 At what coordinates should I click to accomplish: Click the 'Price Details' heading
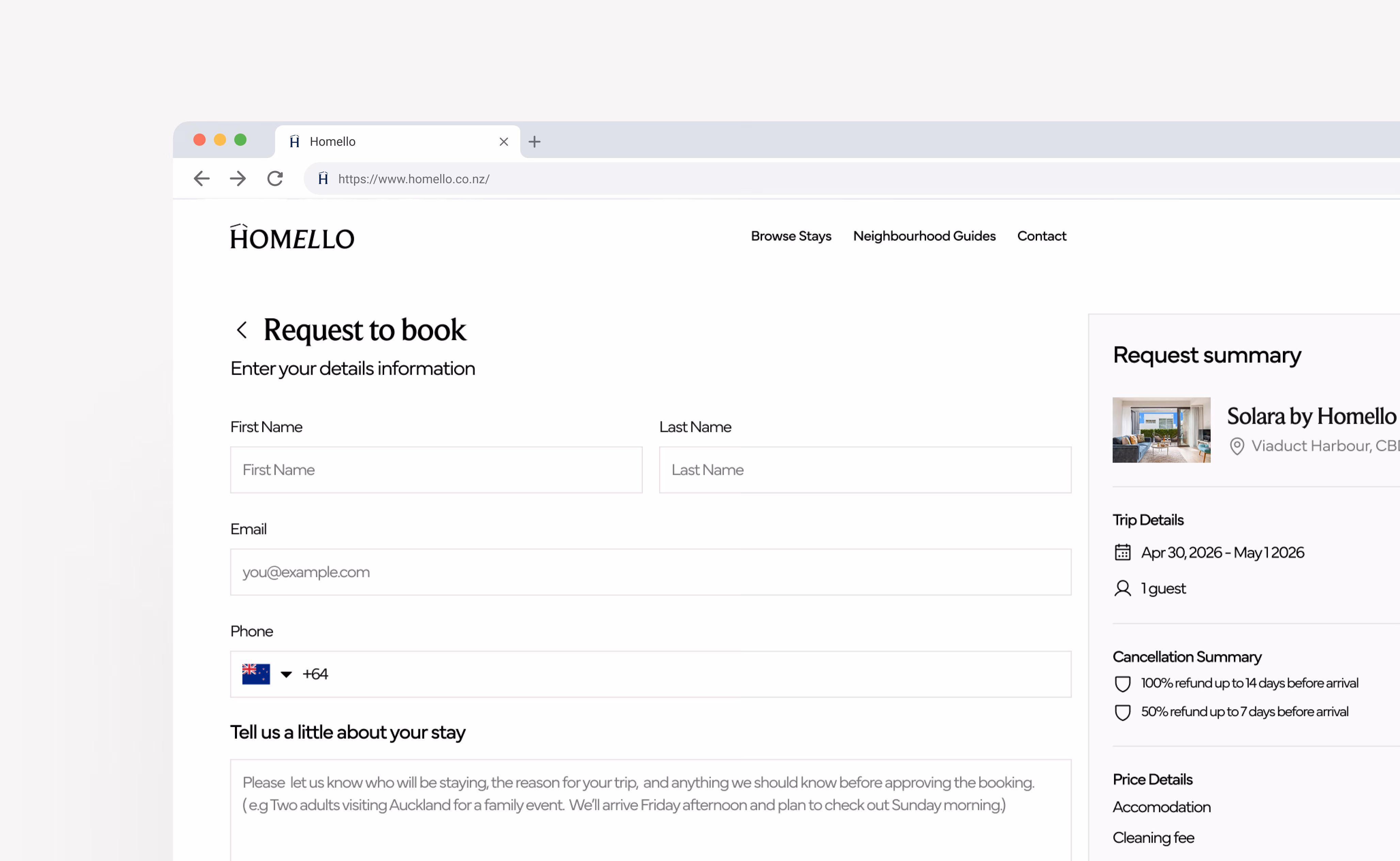pyautogui.click(x=1152, y=779)
